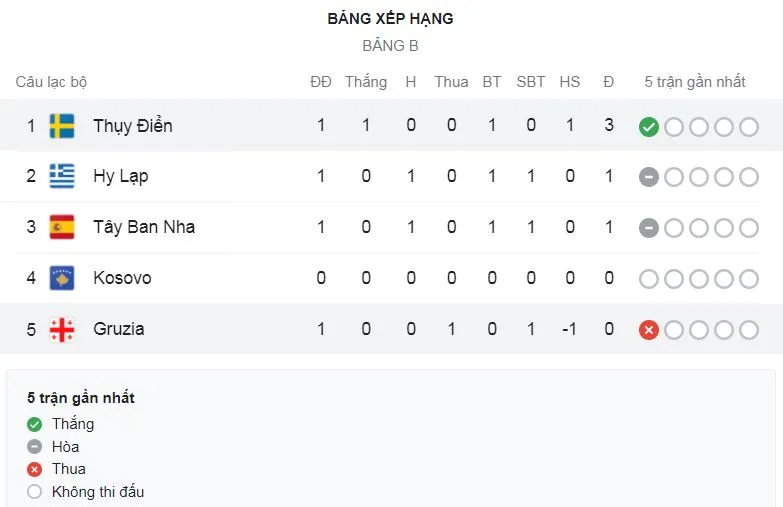Click the red Thua legend icon
The image size is (783, 507).
[35, 469]
